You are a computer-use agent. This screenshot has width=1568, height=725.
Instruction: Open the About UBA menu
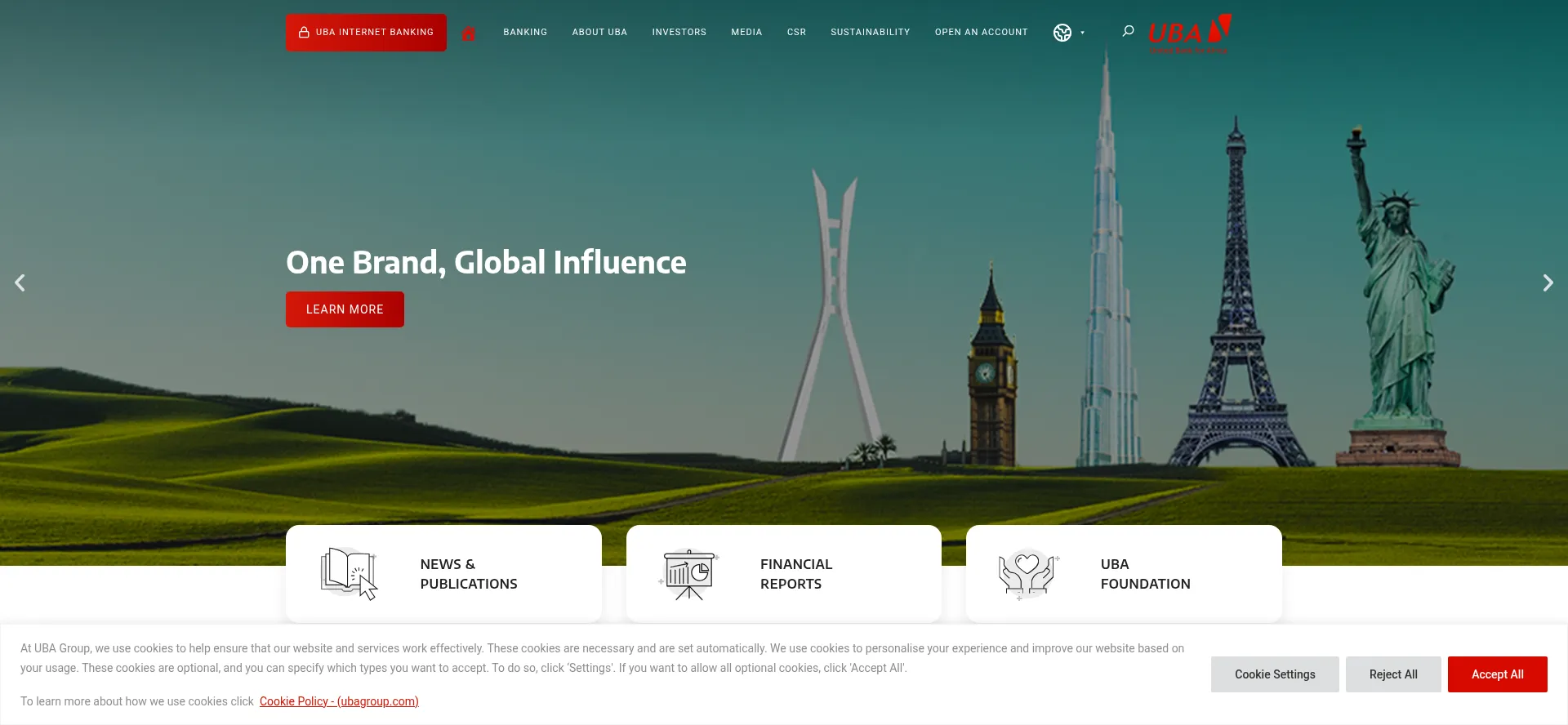599,33
